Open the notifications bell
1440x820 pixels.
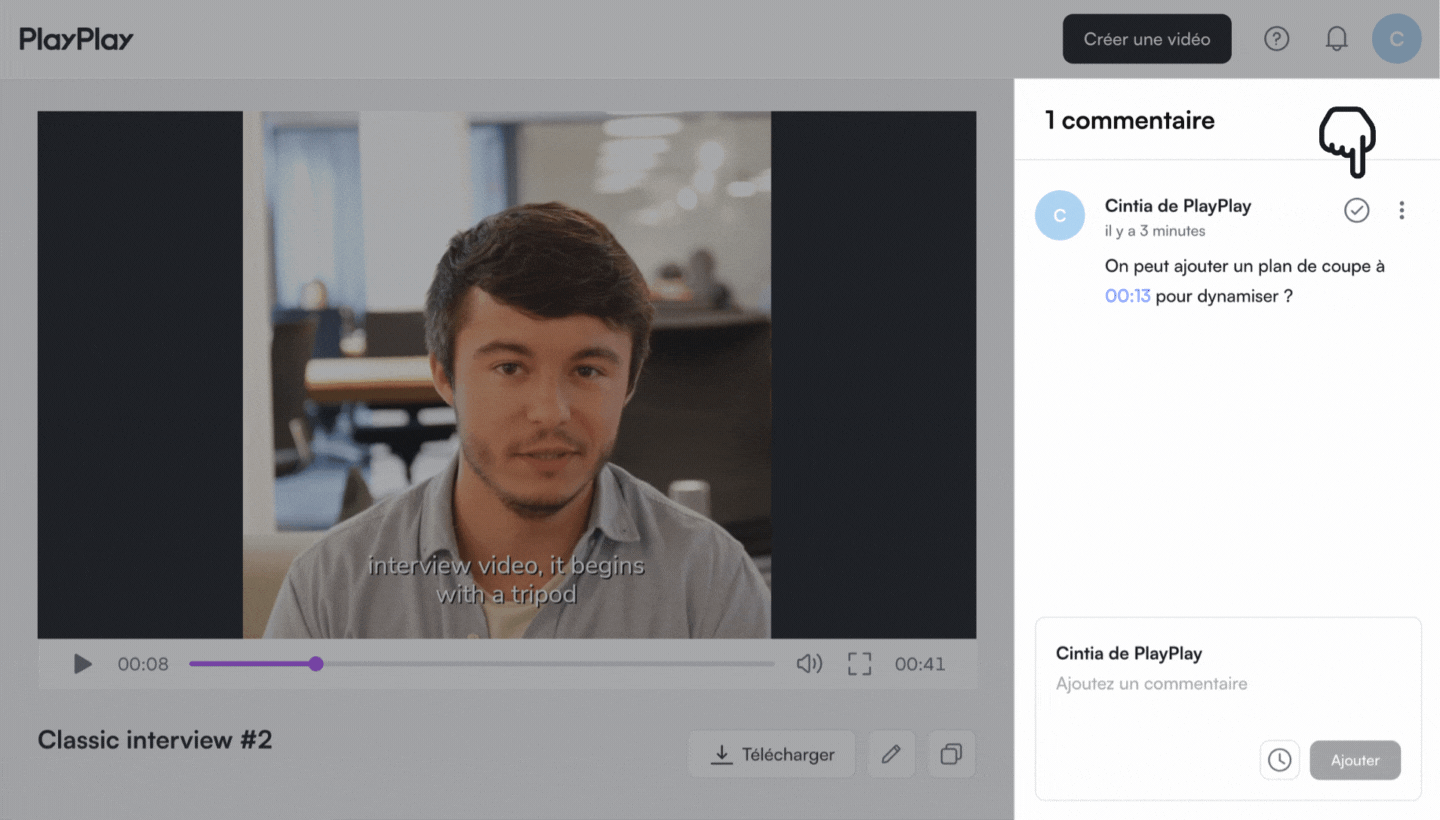pos(1336,39)
